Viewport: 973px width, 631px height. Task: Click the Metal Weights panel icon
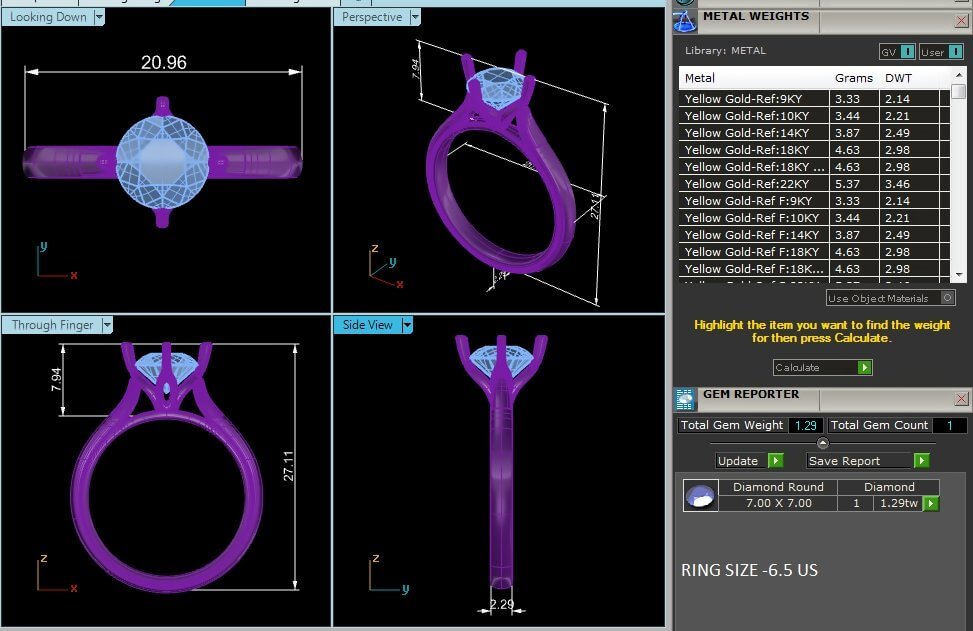pyautogui.click(x=685, y=18)
